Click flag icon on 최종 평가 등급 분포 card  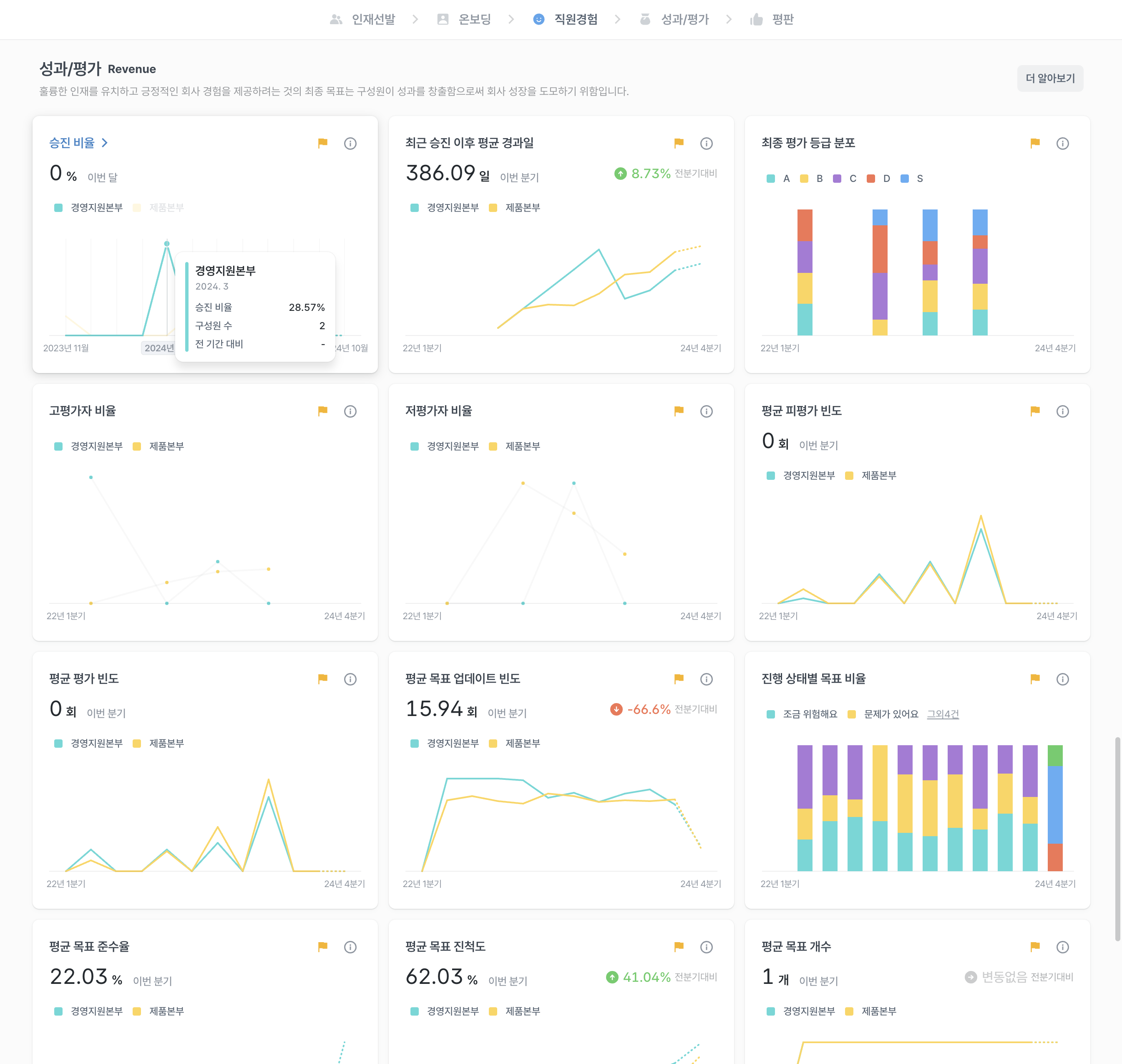tap(1035, 143)
